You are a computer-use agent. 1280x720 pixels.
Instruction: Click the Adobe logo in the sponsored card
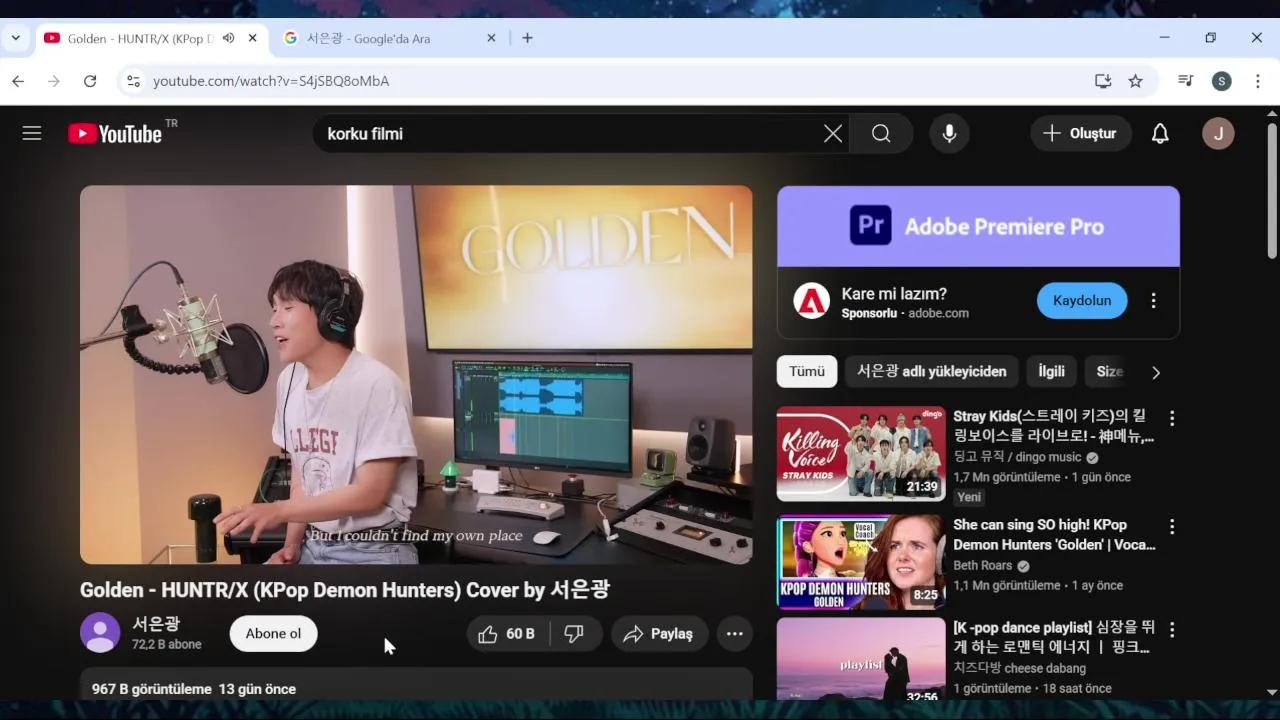[811, 301]
